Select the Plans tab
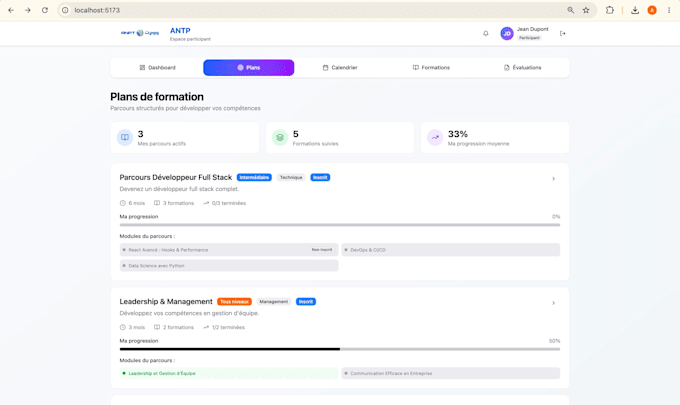 [248, 68]
